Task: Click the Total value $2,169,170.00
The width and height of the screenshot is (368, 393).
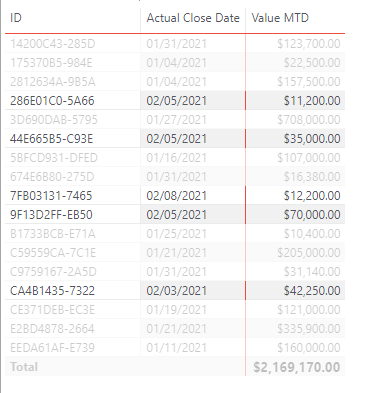Action: coord(297,367)
